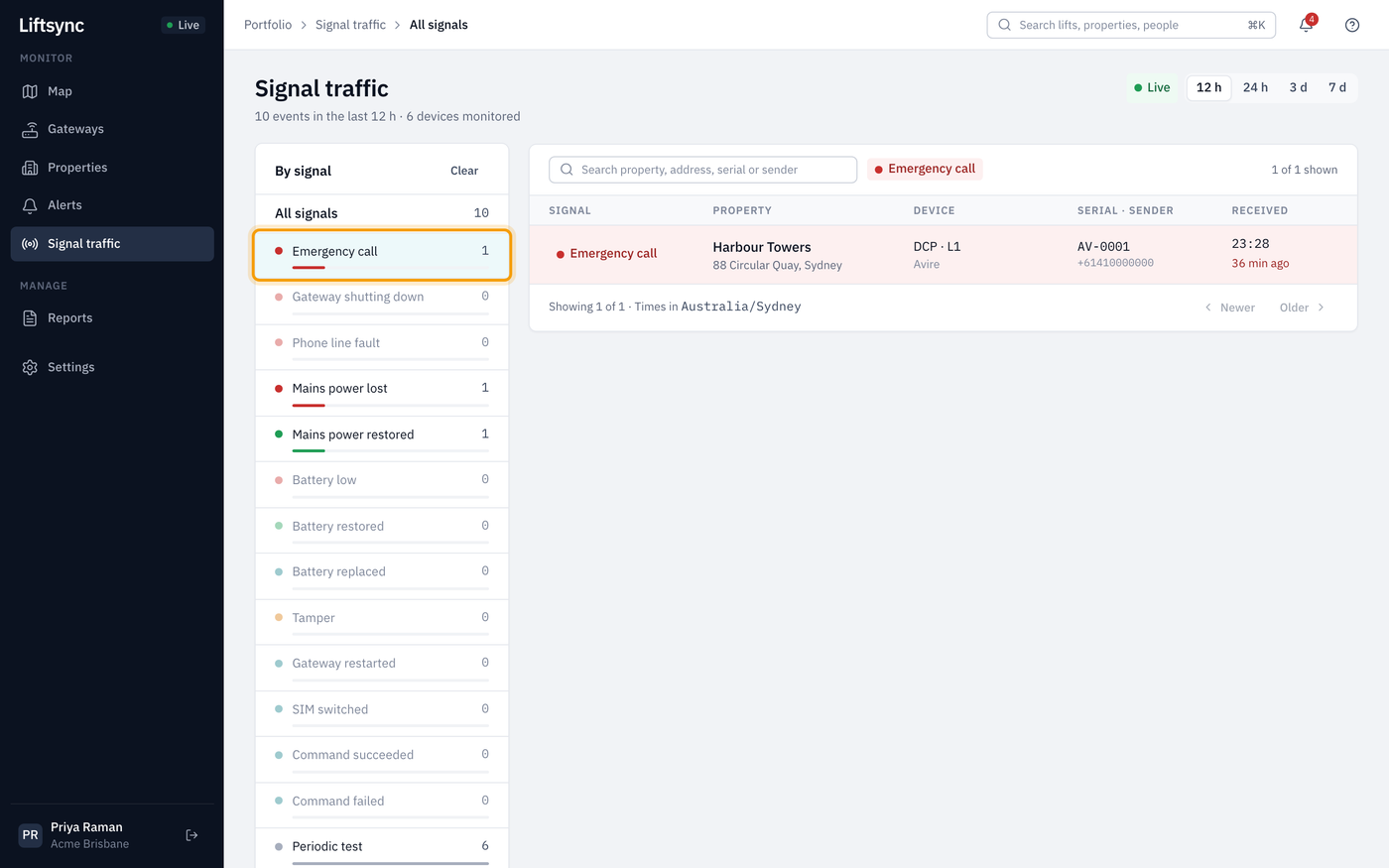Open the Harbour Towers emergency call row
Screen dimensions: 1389x868
[943, 255]
